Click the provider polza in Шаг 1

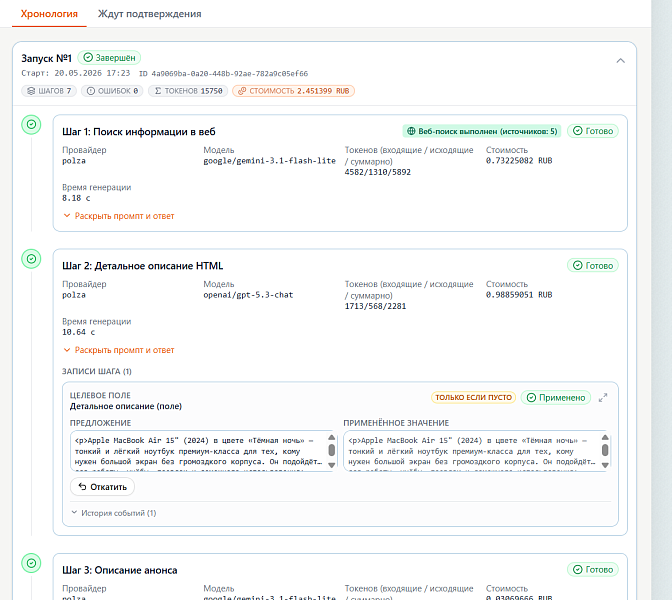[x=74, y=161]
